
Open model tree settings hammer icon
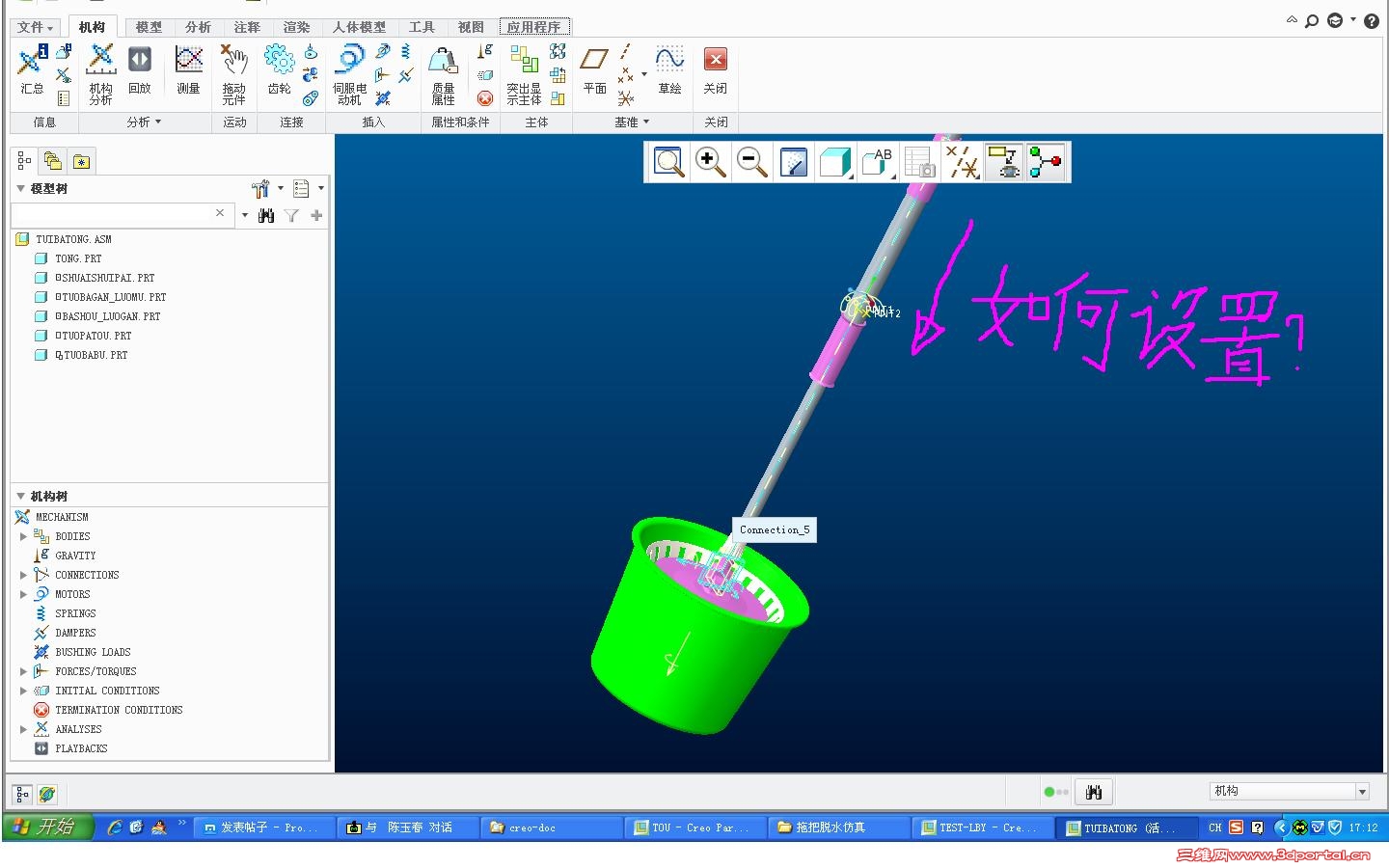261,188
